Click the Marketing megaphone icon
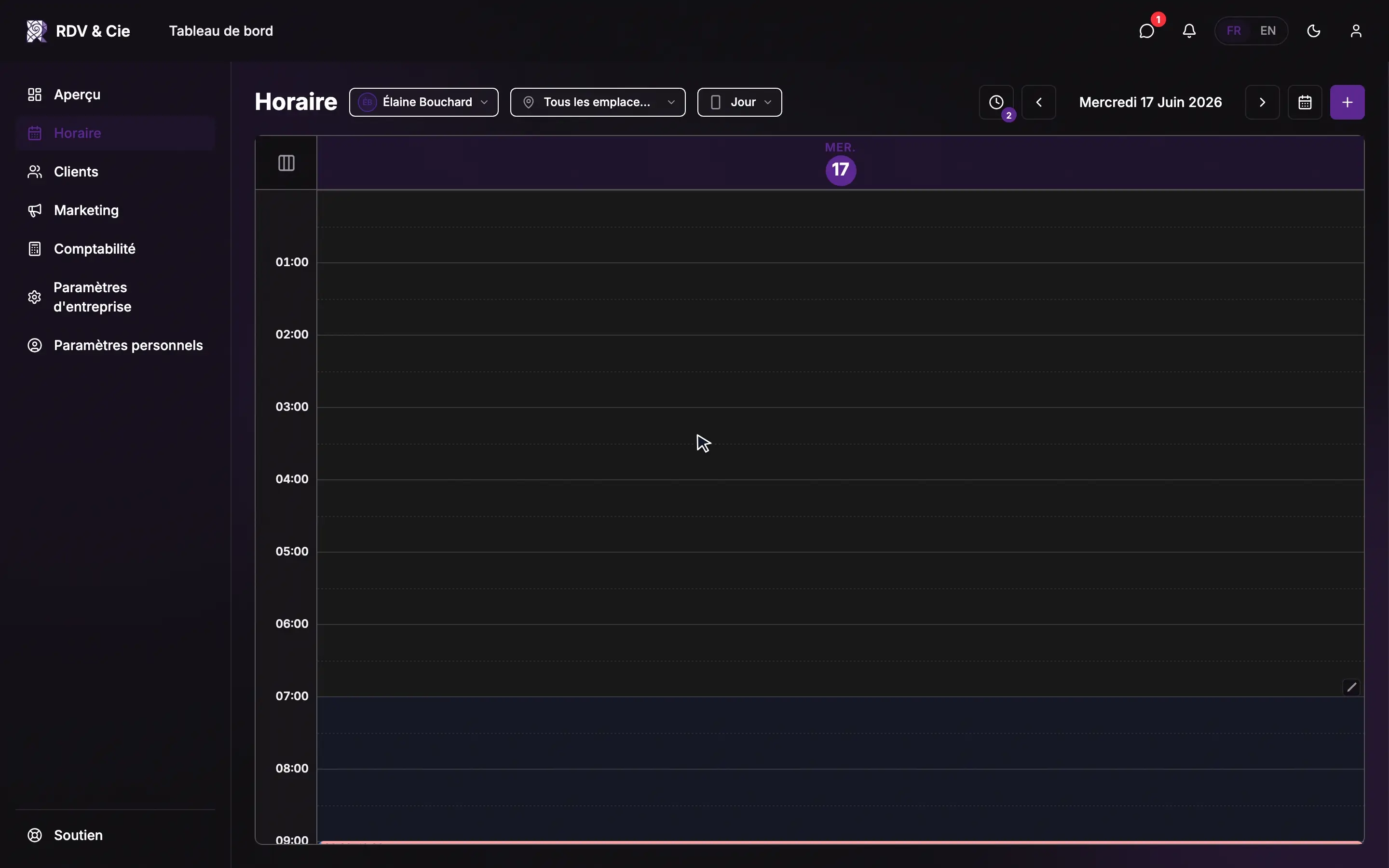This screenshot has height=868, width=1389. click(34, 210)
